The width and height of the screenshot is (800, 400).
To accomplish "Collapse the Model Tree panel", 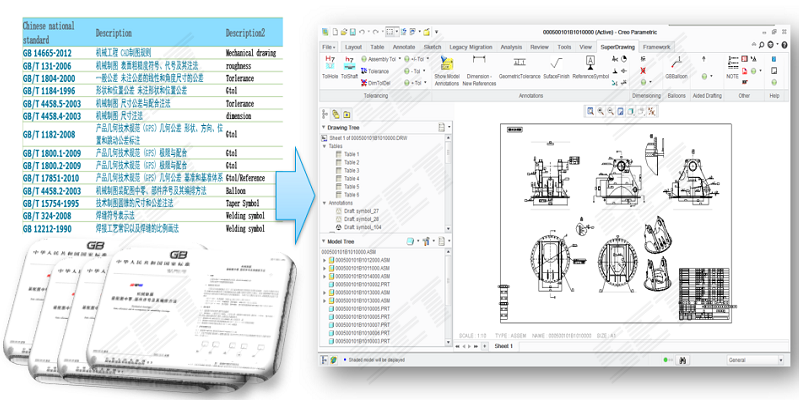I will (323, 241).
